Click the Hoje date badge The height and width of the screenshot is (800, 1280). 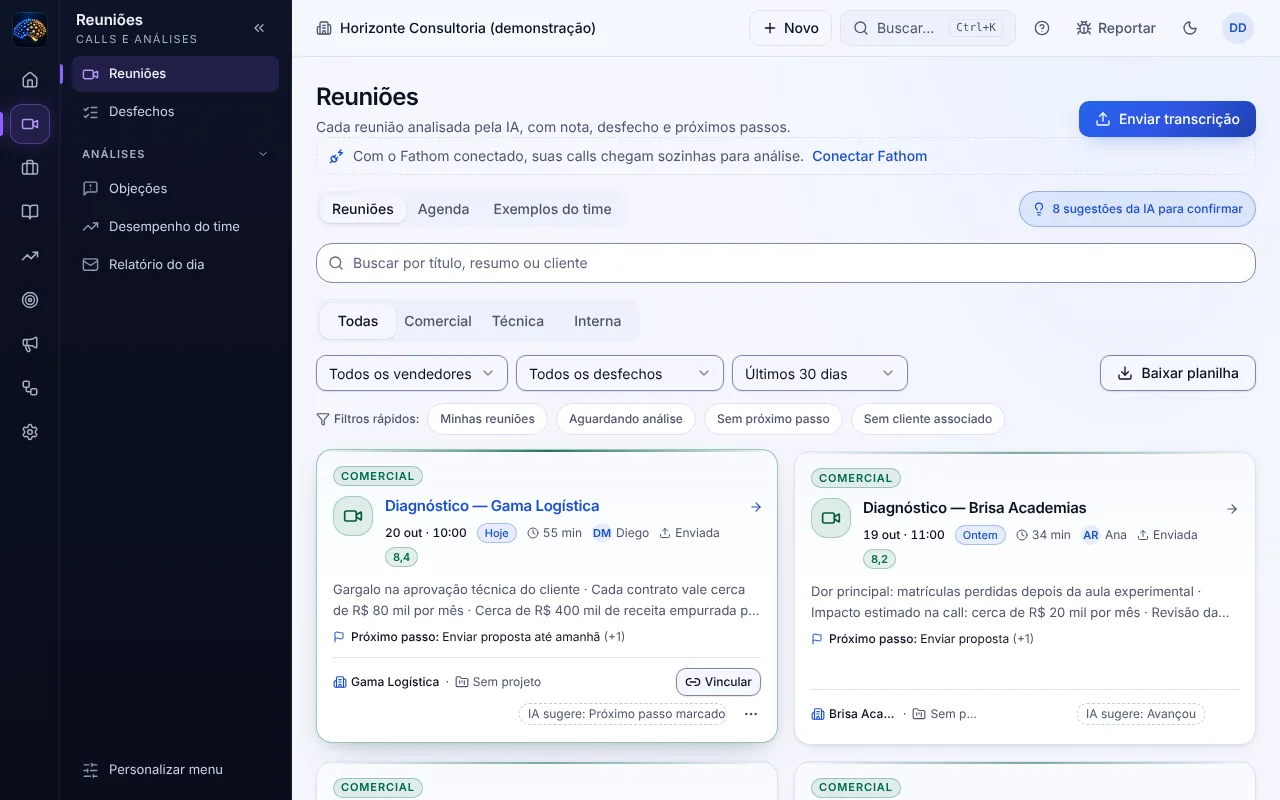pyautogui.click(x=497, y=533)
